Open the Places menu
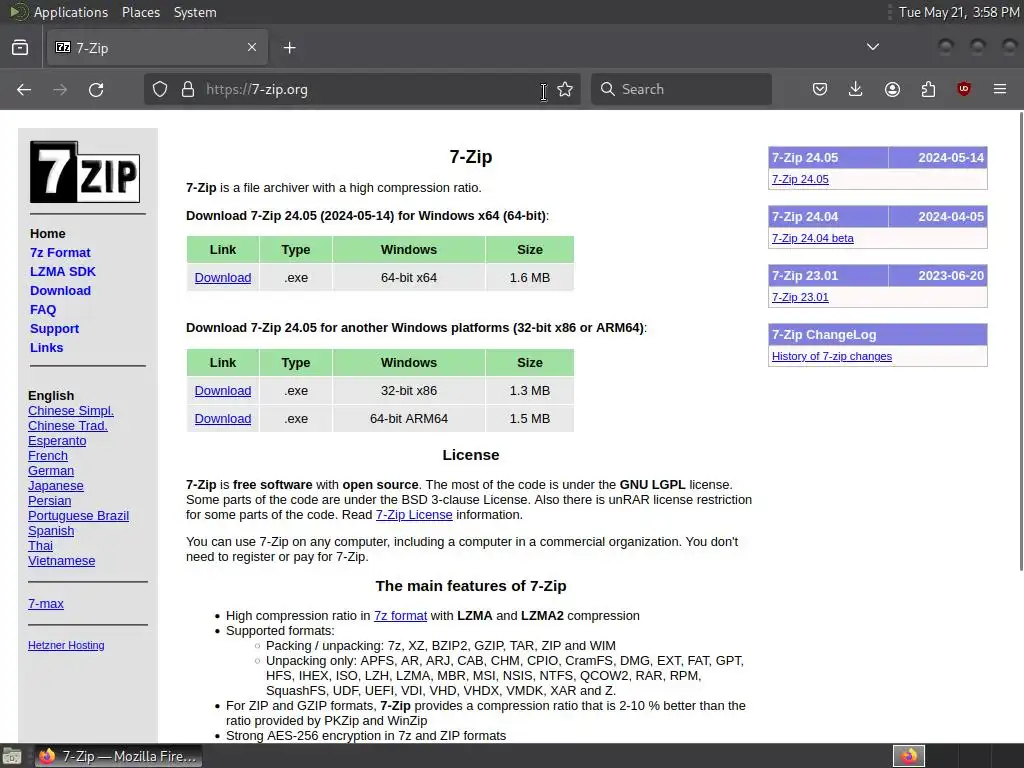Screen dimensions: 1024x768 coord(141,12)
